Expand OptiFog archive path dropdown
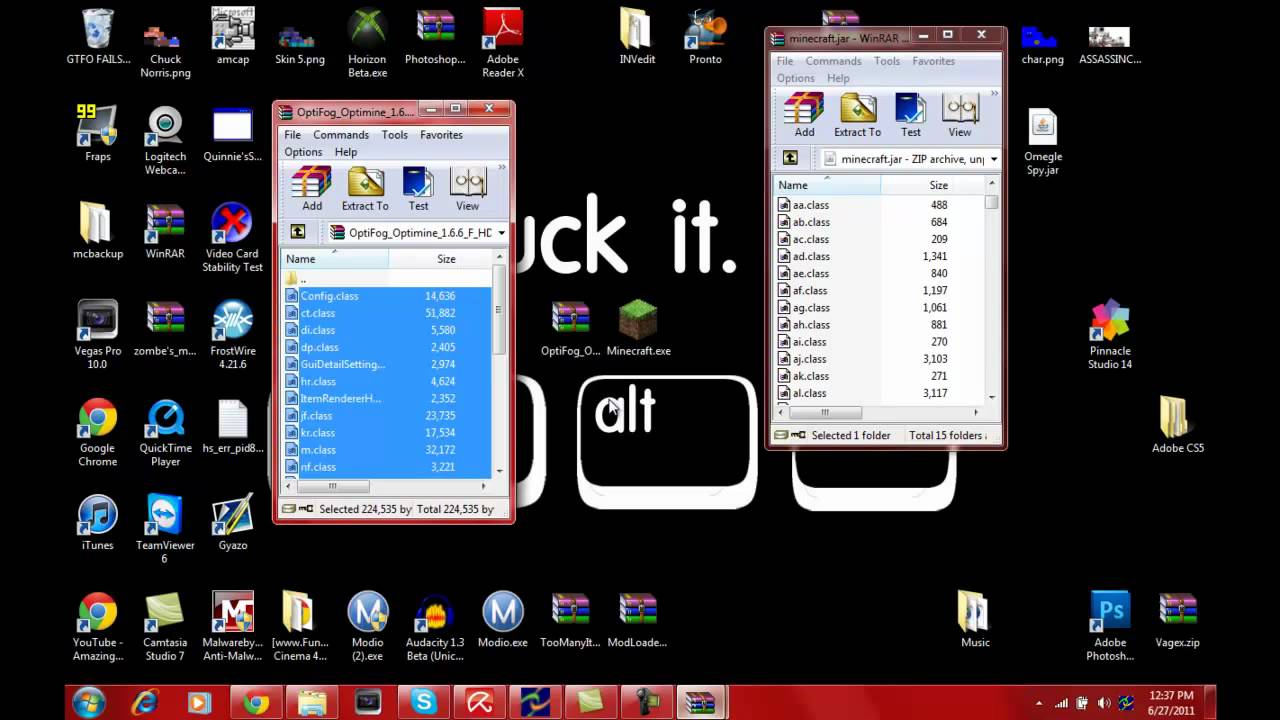Screen dimensions: 1280x720 [x=501, y=233]
